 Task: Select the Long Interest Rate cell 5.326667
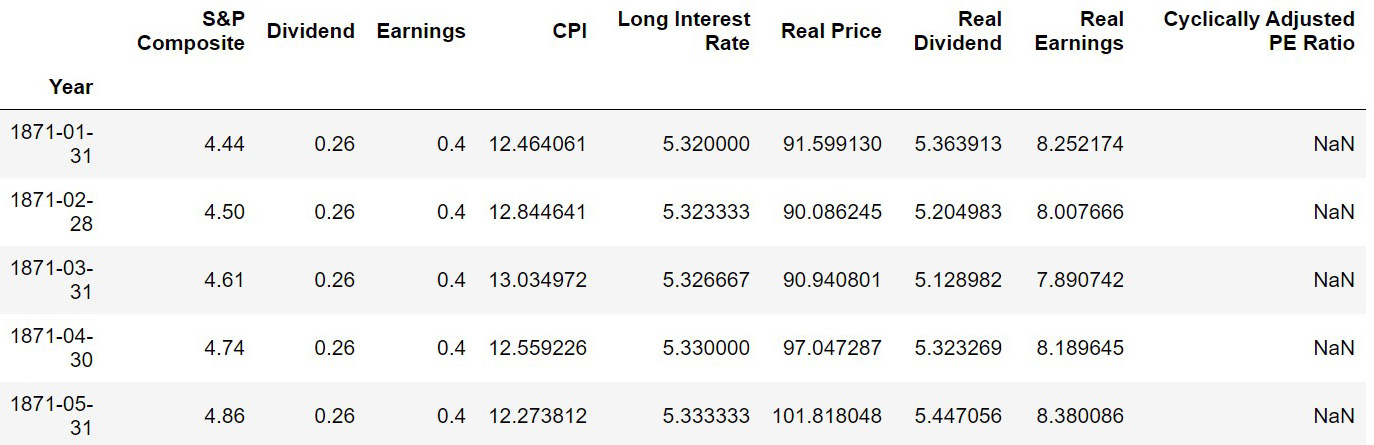[x=706, y=280]
